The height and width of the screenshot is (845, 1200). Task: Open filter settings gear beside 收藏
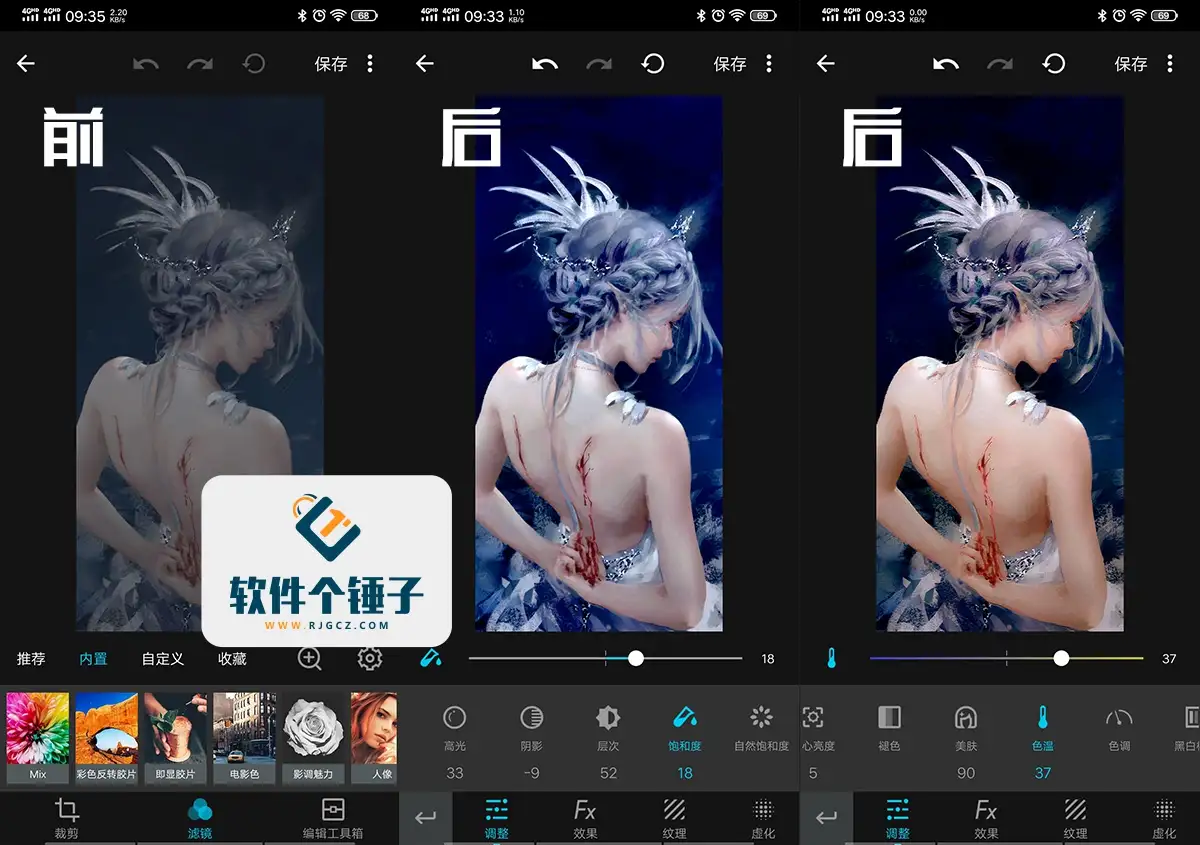tap(369, 658)
